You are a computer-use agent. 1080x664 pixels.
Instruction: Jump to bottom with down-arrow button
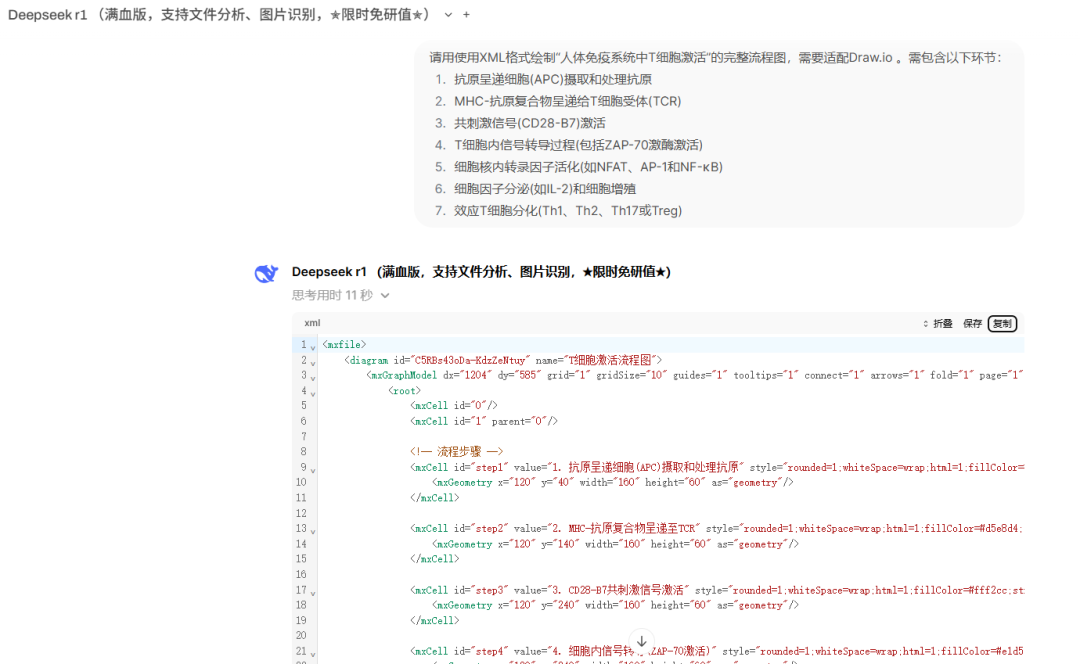(x=641, y=641)
